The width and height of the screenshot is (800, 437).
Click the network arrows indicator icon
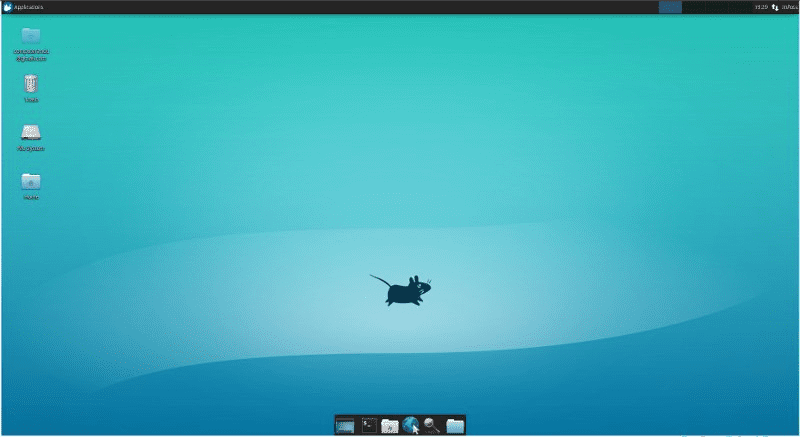pos(775,7)
